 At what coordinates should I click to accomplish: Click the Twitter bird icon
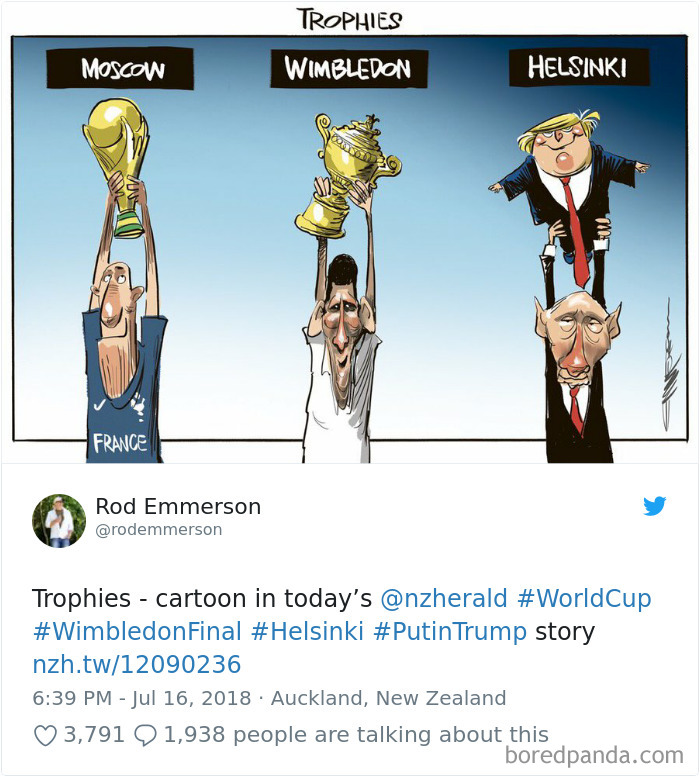pyautogui.click(x=654, y=506)
